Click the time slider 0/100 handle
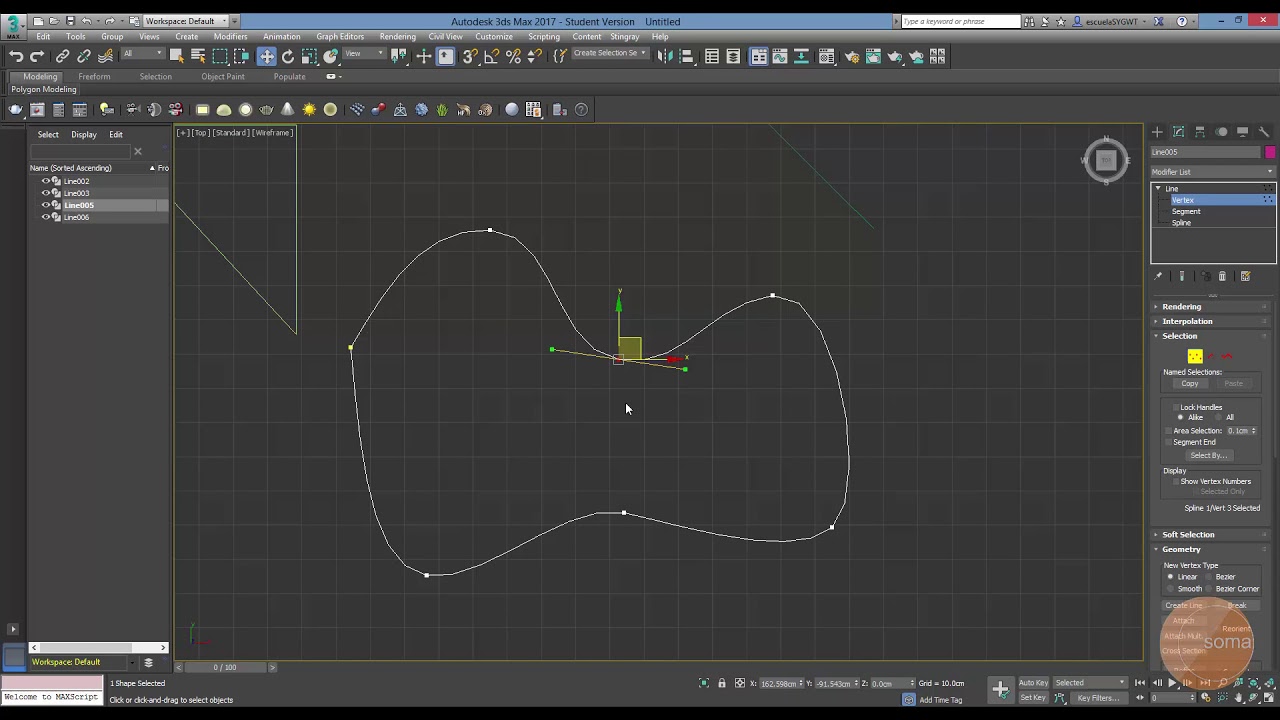Screen dimensions: 1280x720 point(225,667)
